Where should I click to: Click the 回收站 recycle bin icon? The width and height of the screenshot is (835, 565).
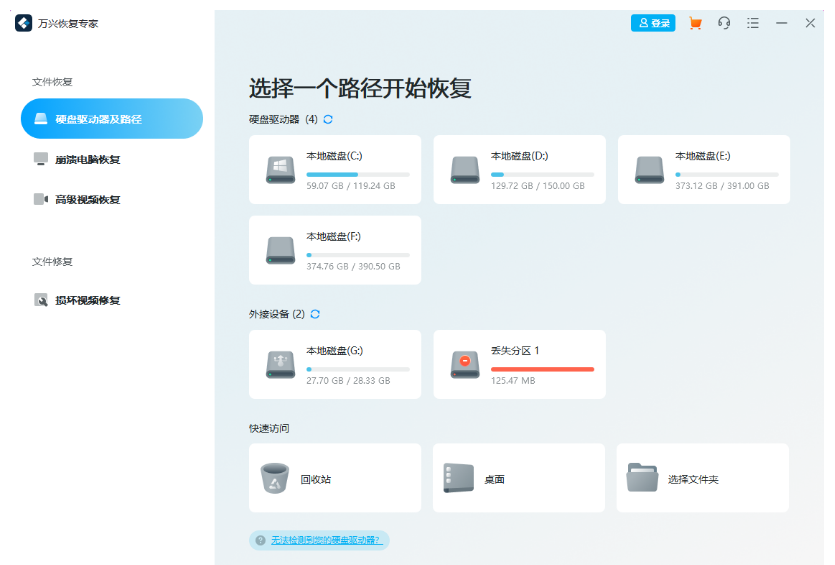(x=274, y=479)
